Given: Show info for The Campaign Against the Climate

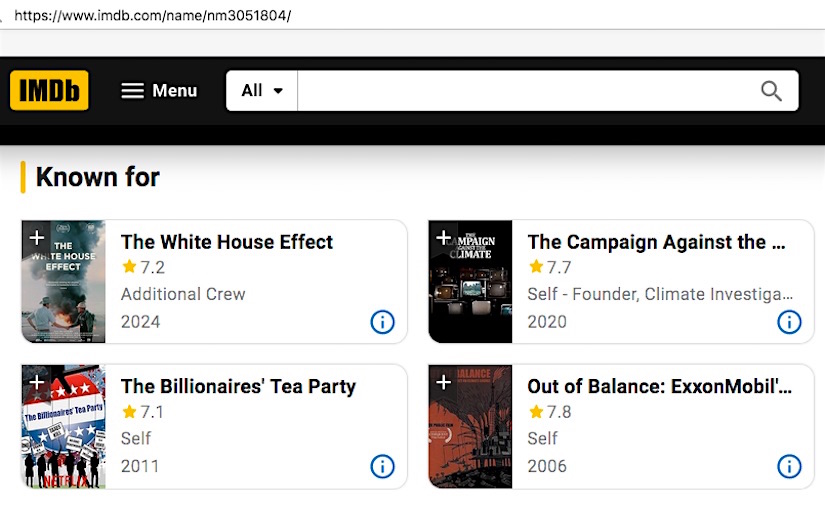Looking at the screenshot, I should tap(789, 322).
